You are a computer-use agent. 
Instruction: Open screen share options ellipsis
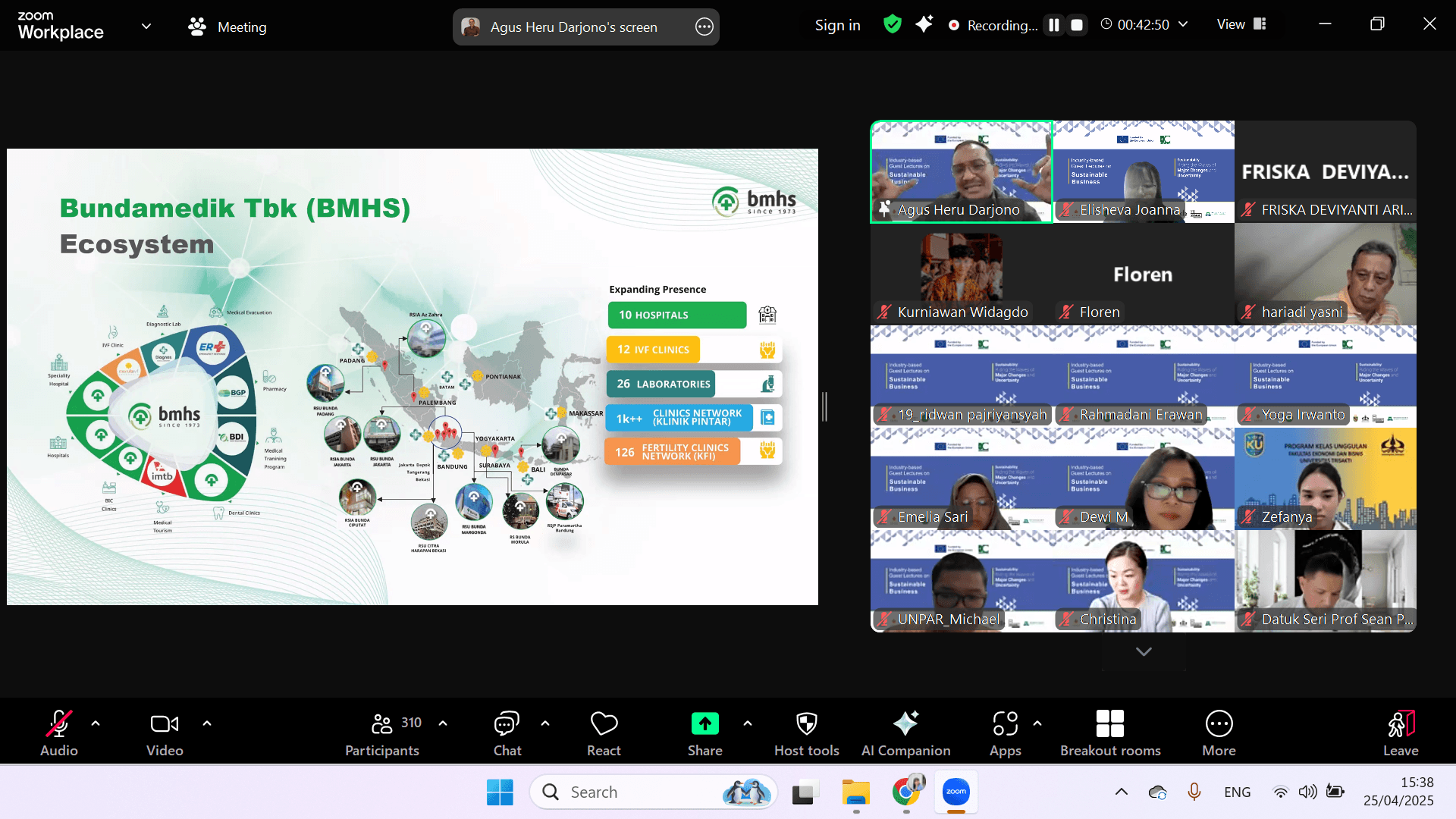(704, 27)
